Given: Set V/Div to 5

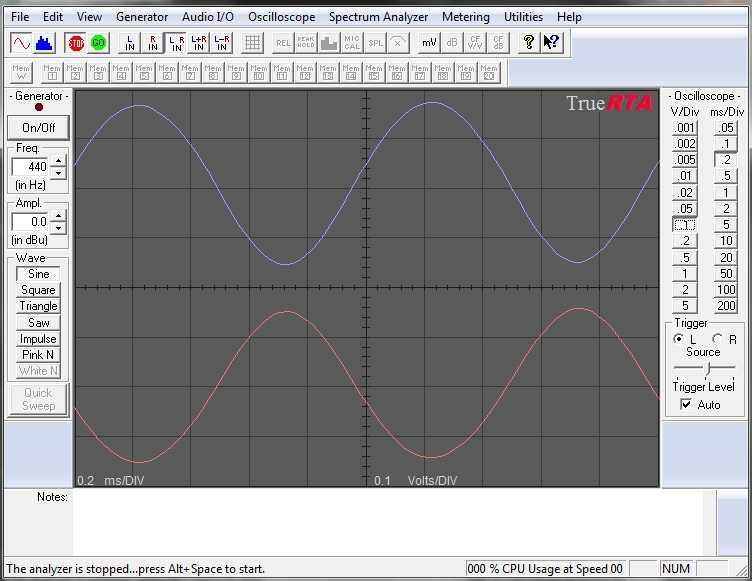Looking at the screenshot, I should (684, 306).
